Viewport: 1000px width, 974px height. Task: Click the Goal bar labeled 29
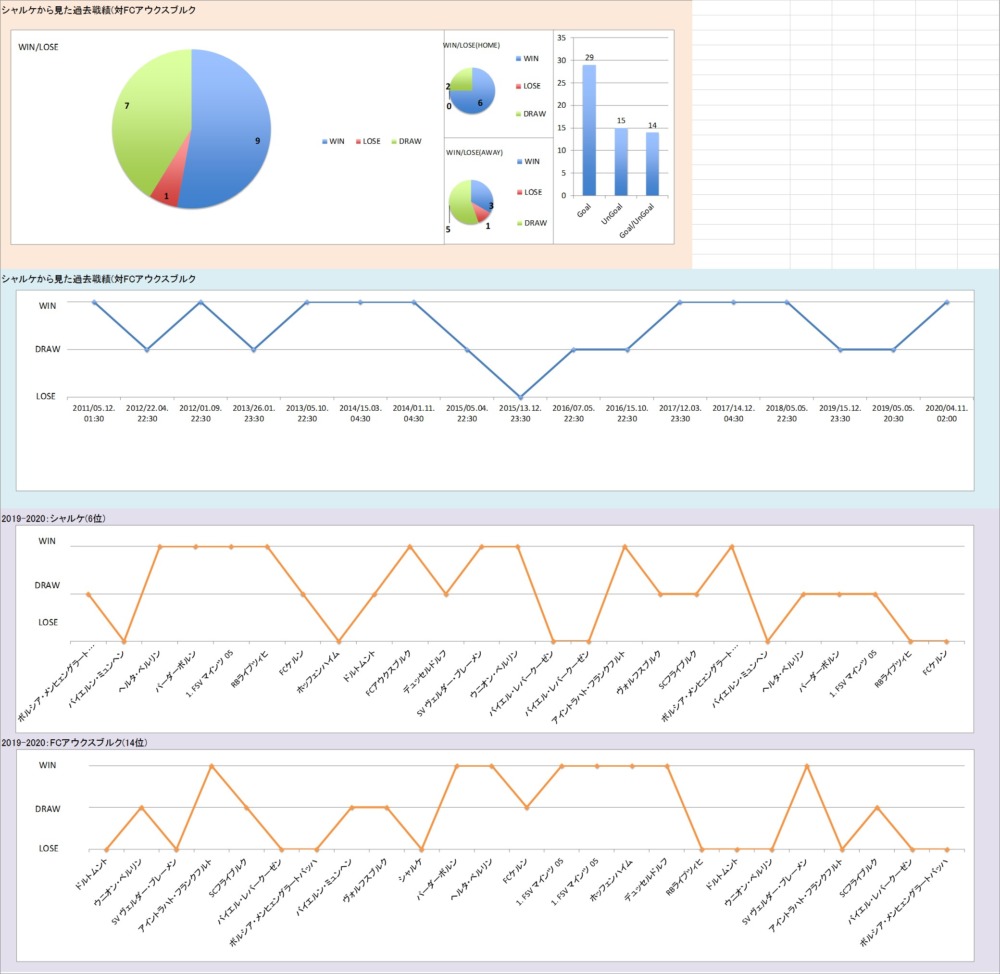pos(589,130)
